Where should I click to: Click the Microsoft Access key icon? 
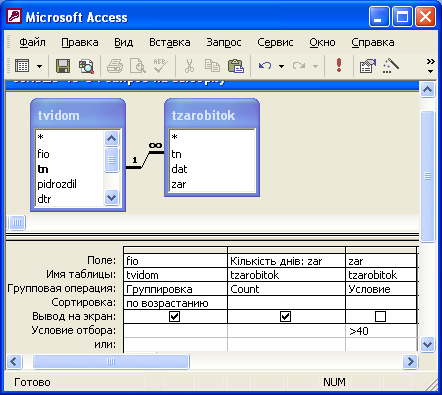14,17
